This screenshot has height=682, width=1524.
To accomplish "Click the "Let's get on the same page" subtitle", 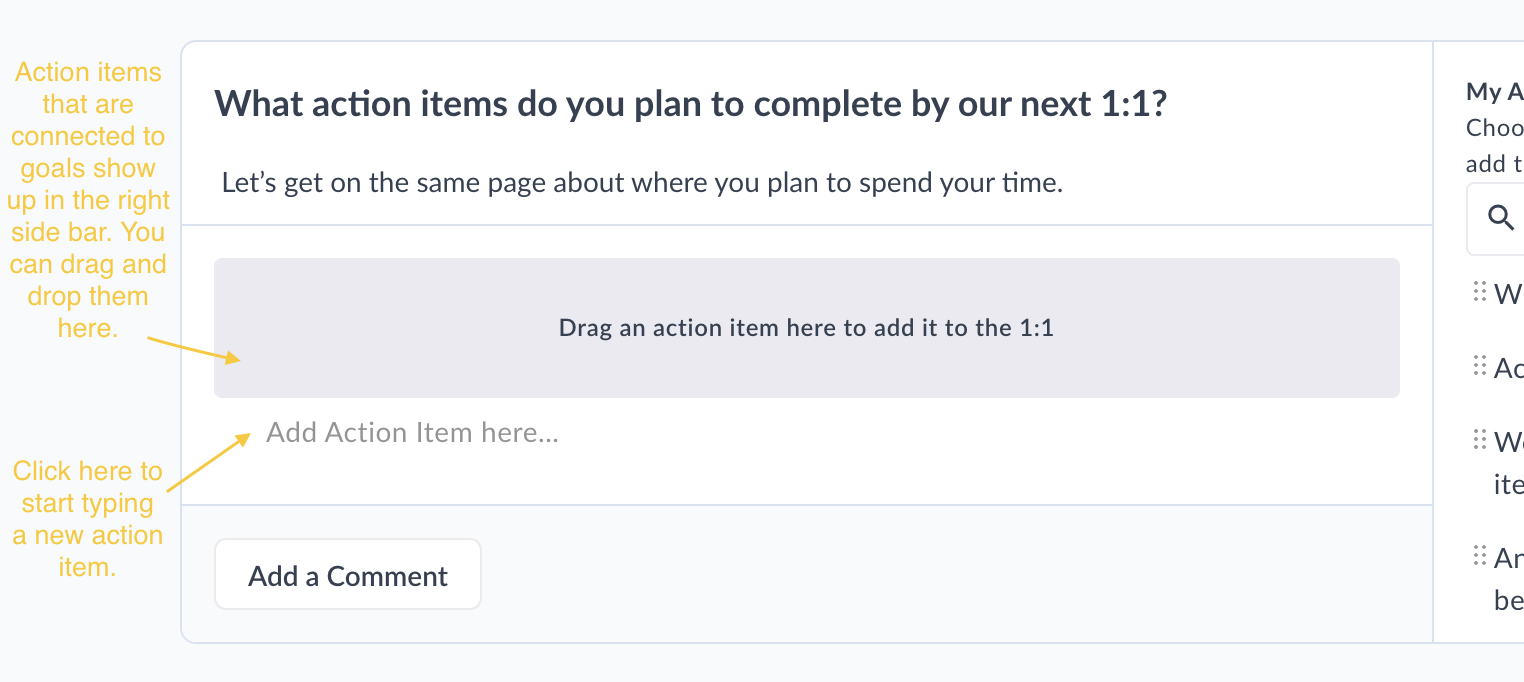I will pyautogui.click(x=641, y=184).
